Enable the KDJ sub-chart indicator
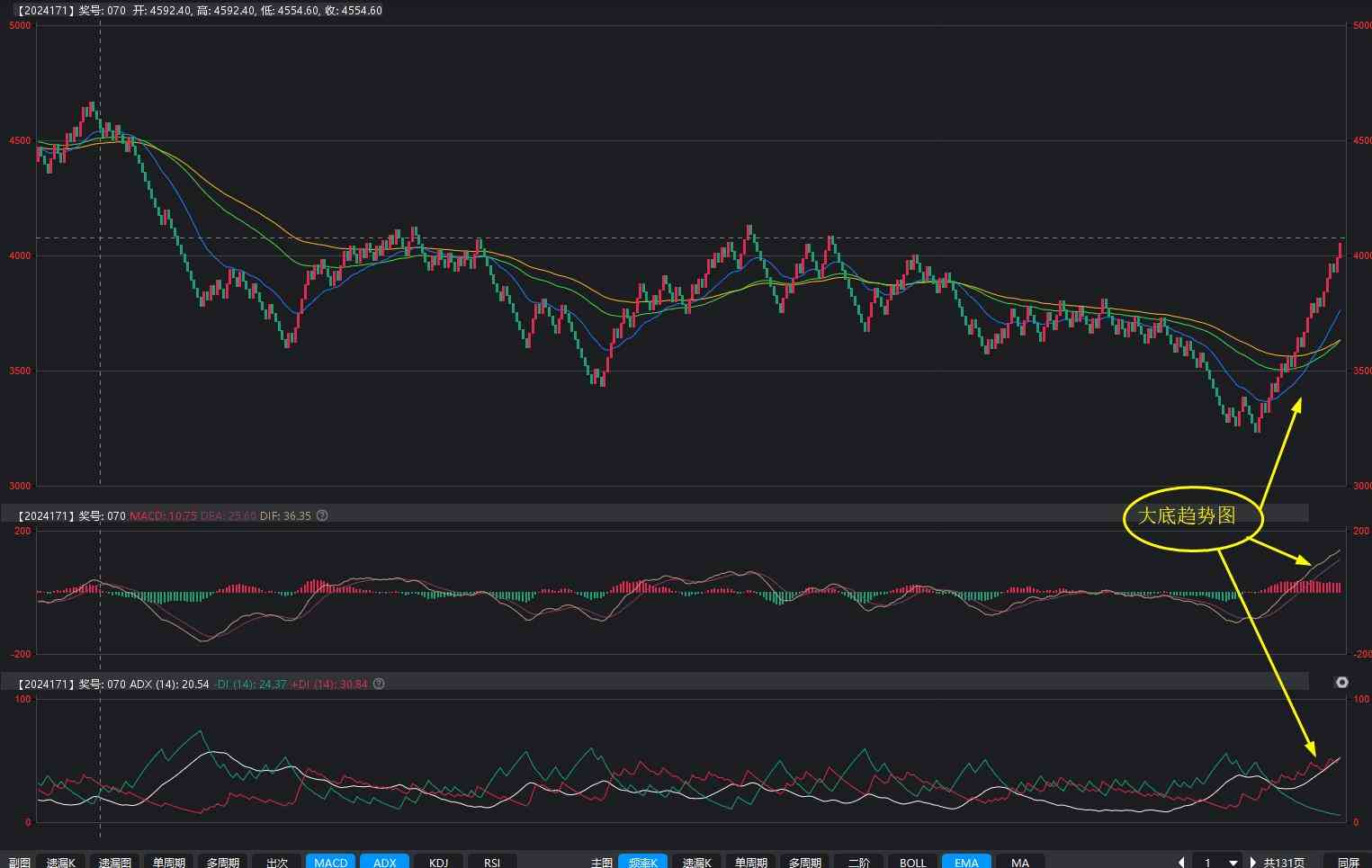Image resolution: width=1372 pixels, height=868 pixels. [x=438, y=862]
